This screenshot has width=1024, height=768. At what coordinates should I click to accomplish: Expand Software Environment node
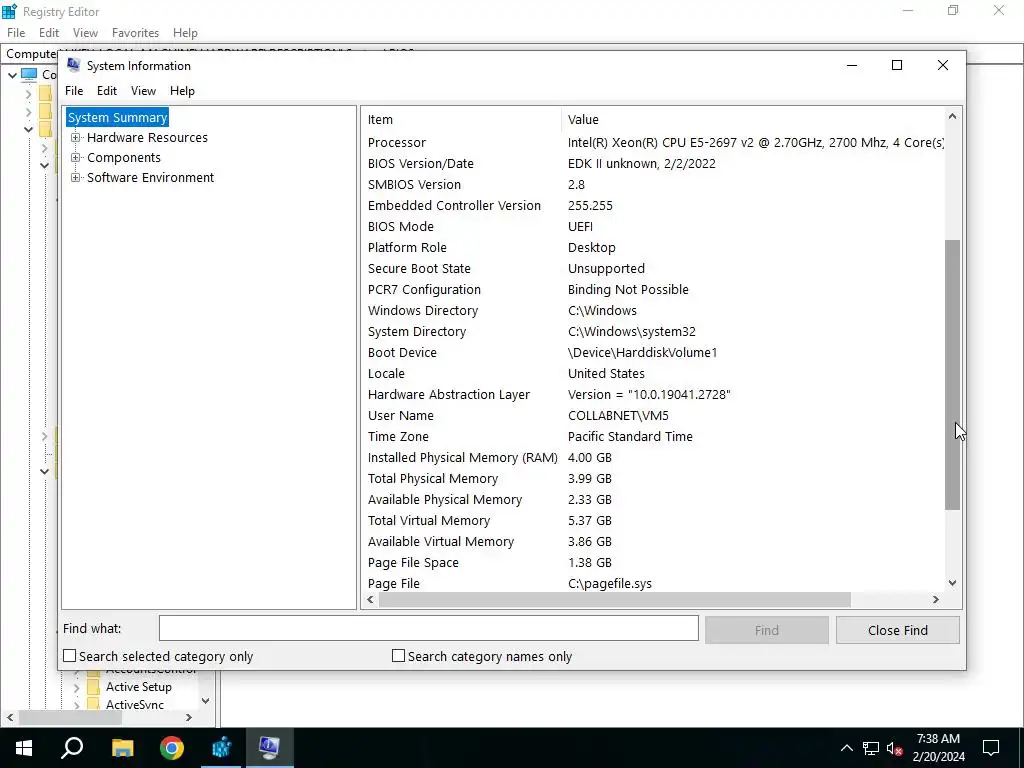(76, 178)
